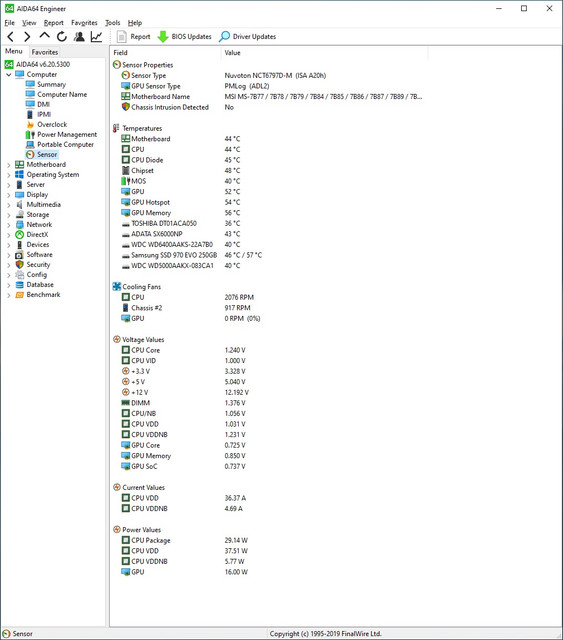This screenshot has height=640, width=563.
Task: Click the MOS temperature icon
Action: 126,181
